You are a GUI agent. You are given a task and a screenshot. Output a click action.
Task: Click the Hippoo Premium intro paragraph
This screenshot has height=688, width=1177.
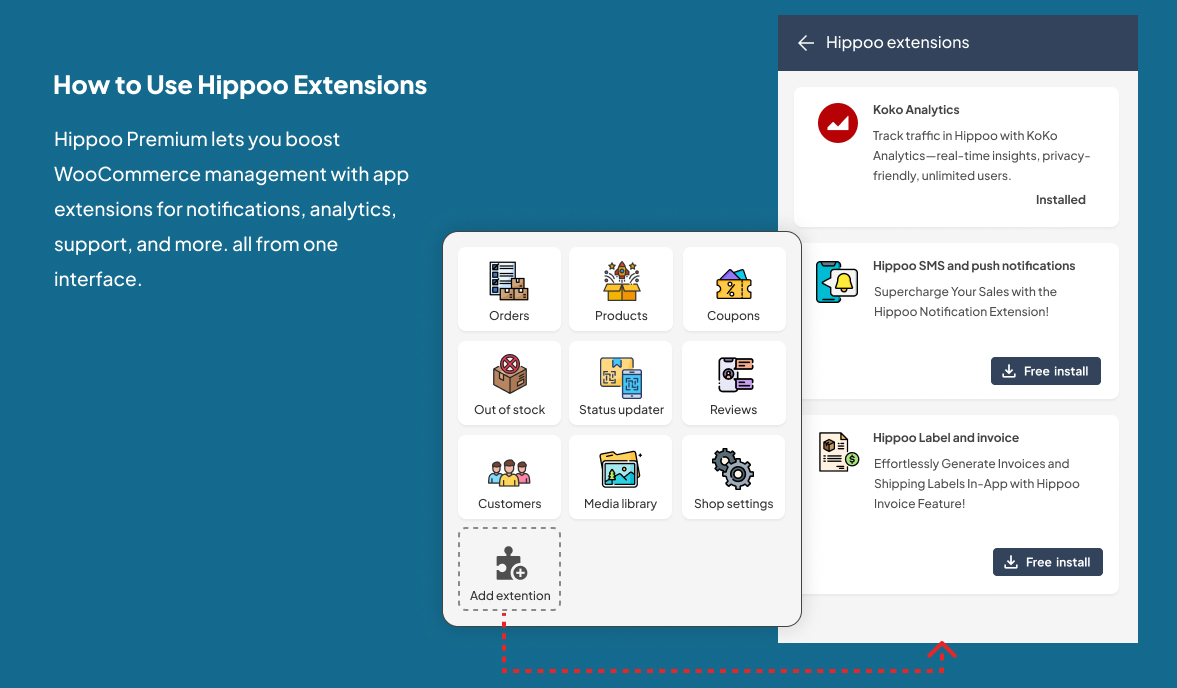[x=231, y=209]
